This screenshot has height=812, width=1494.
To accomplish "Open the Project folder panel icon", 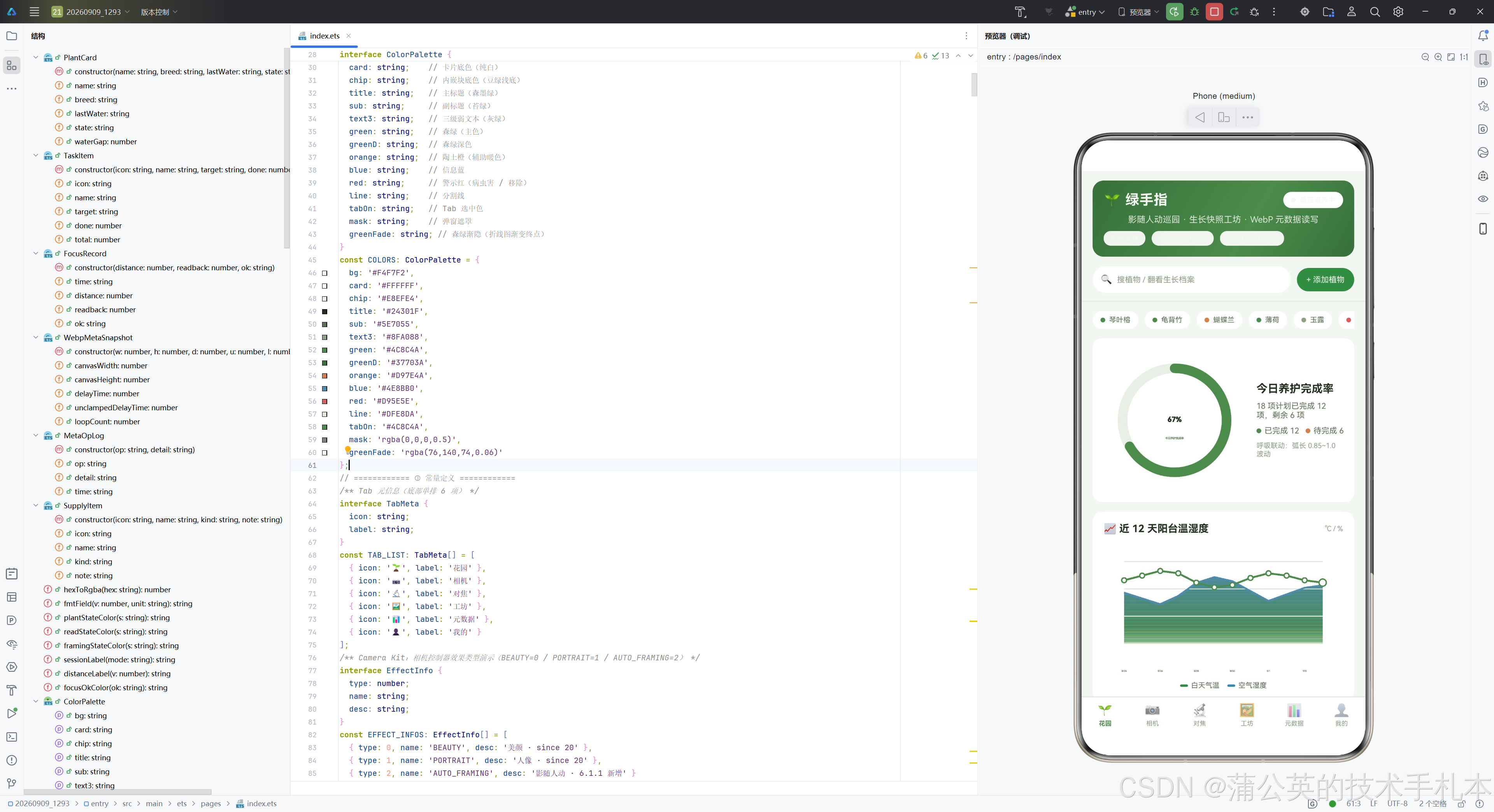I will point(12,36).
